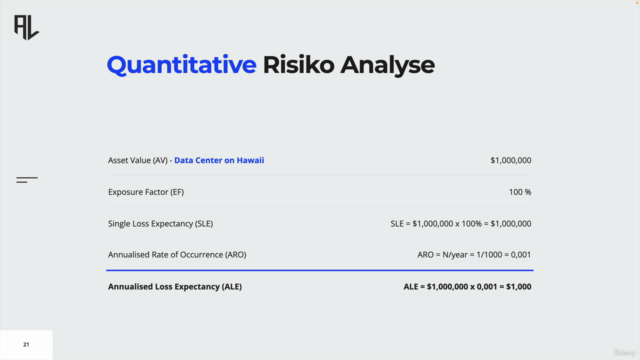
Task: Click the "Single Loss Expectancy (SLE)" label
Action: point(160,224)
